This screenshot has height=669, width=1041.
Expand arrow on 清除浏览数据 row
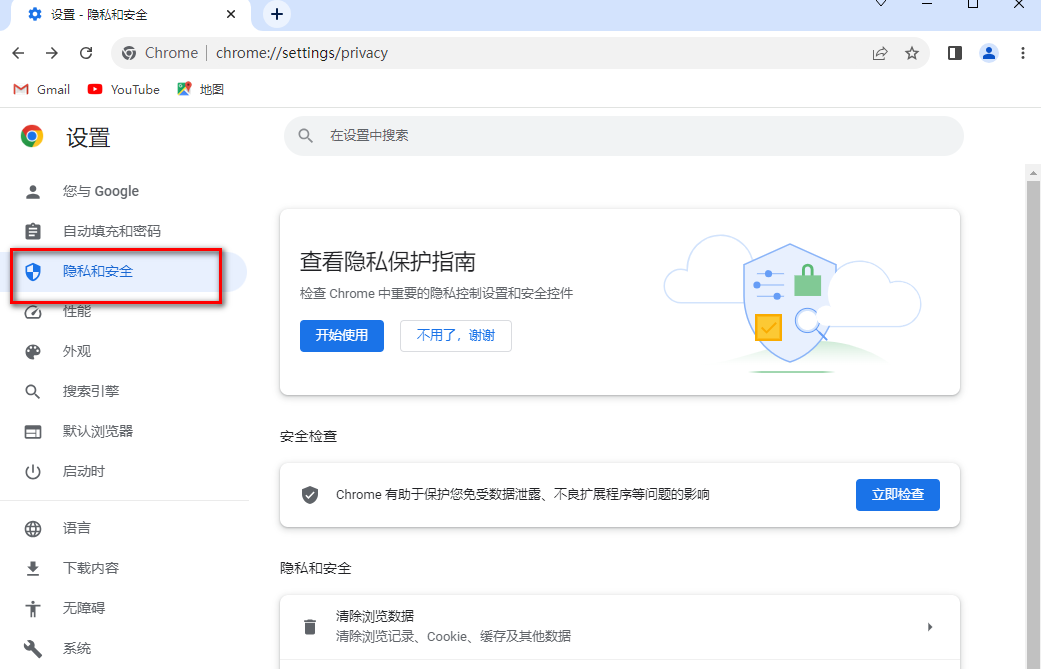[x=929, y=627]
